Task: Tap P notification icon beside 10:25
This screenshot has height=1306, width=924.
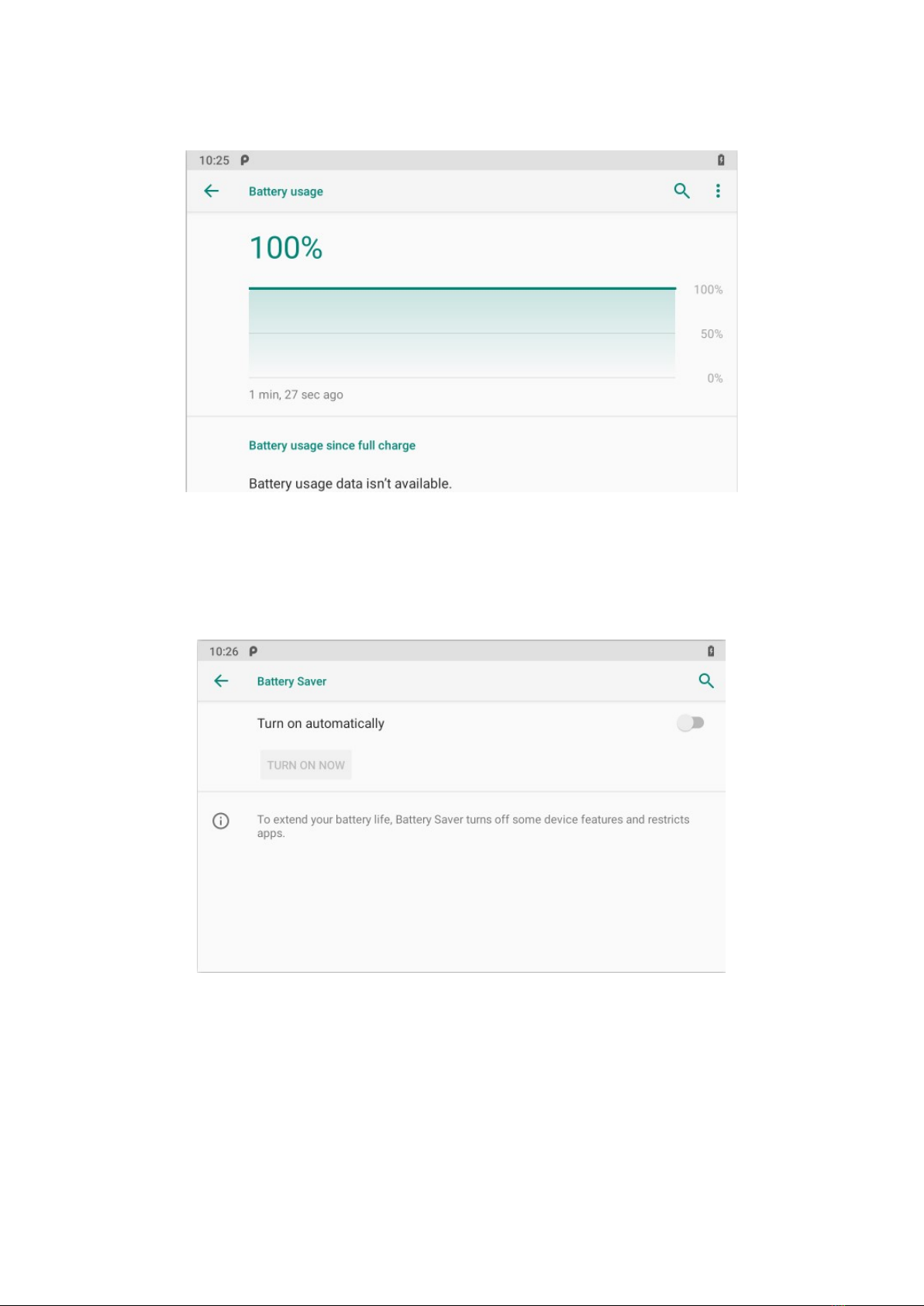Action: [x=244, y=160]
